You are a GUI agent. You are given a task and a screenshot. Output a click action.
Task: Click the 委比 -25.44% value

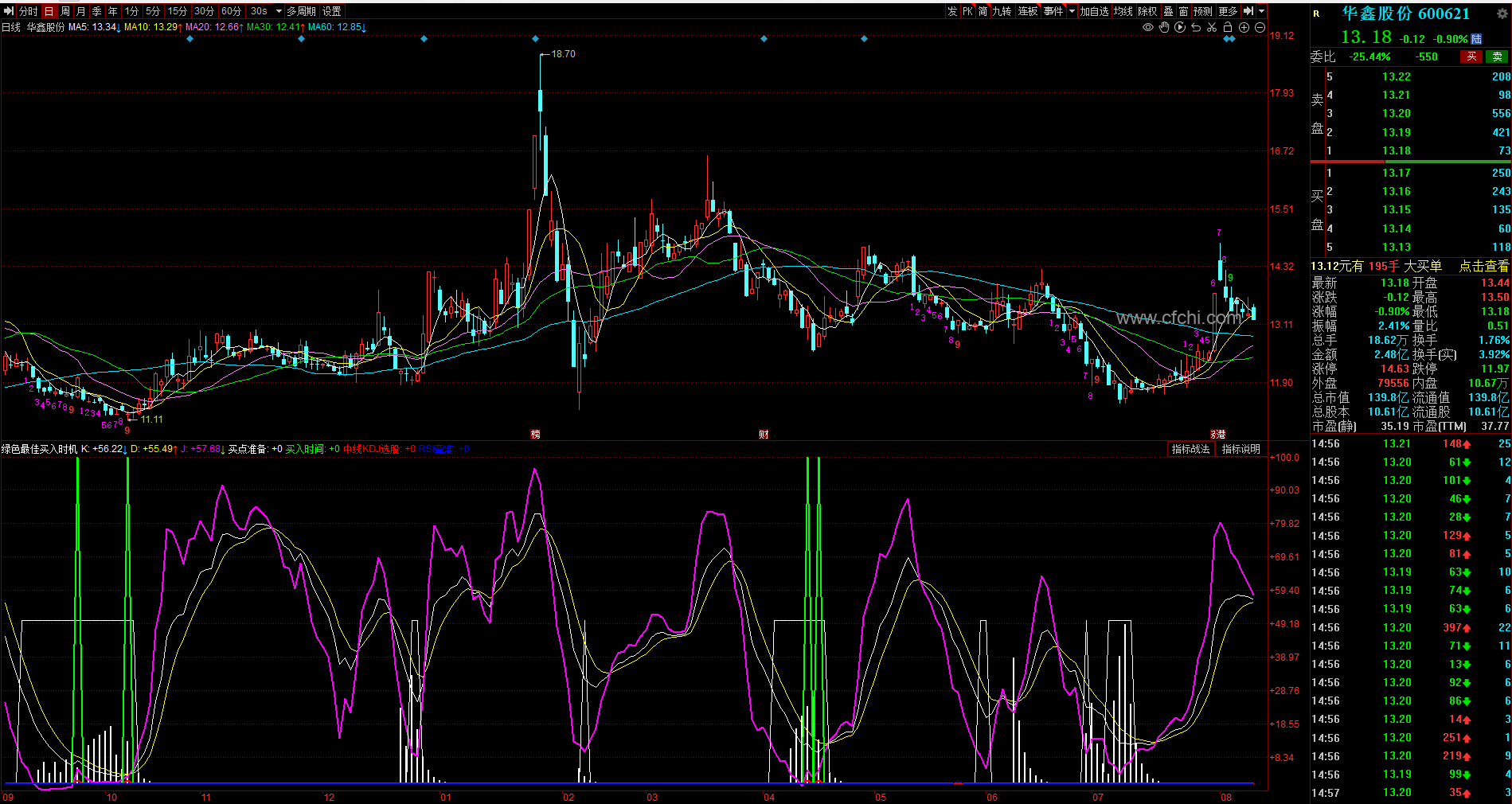click(1369, 57)
